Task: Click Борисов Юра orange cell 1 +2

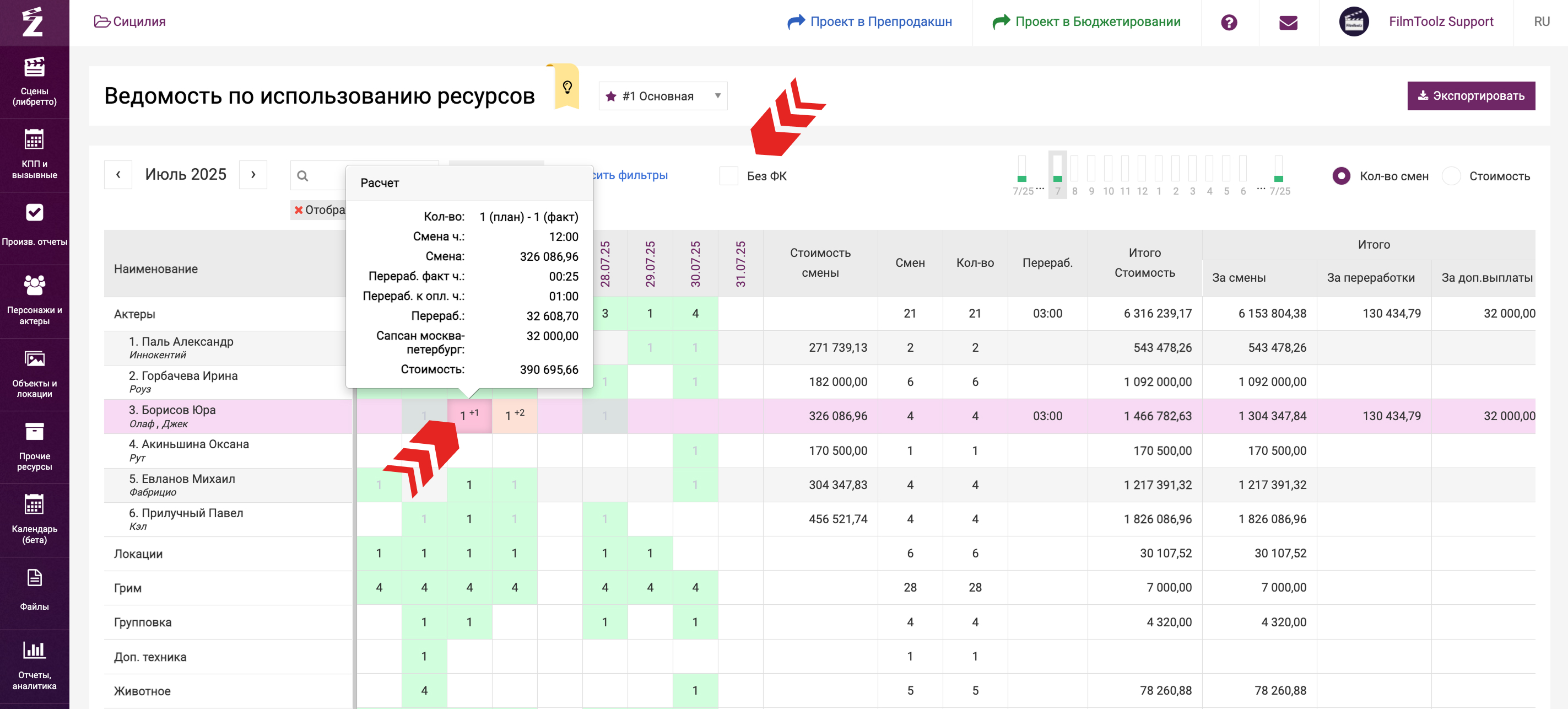Action: tap(515, 416)
